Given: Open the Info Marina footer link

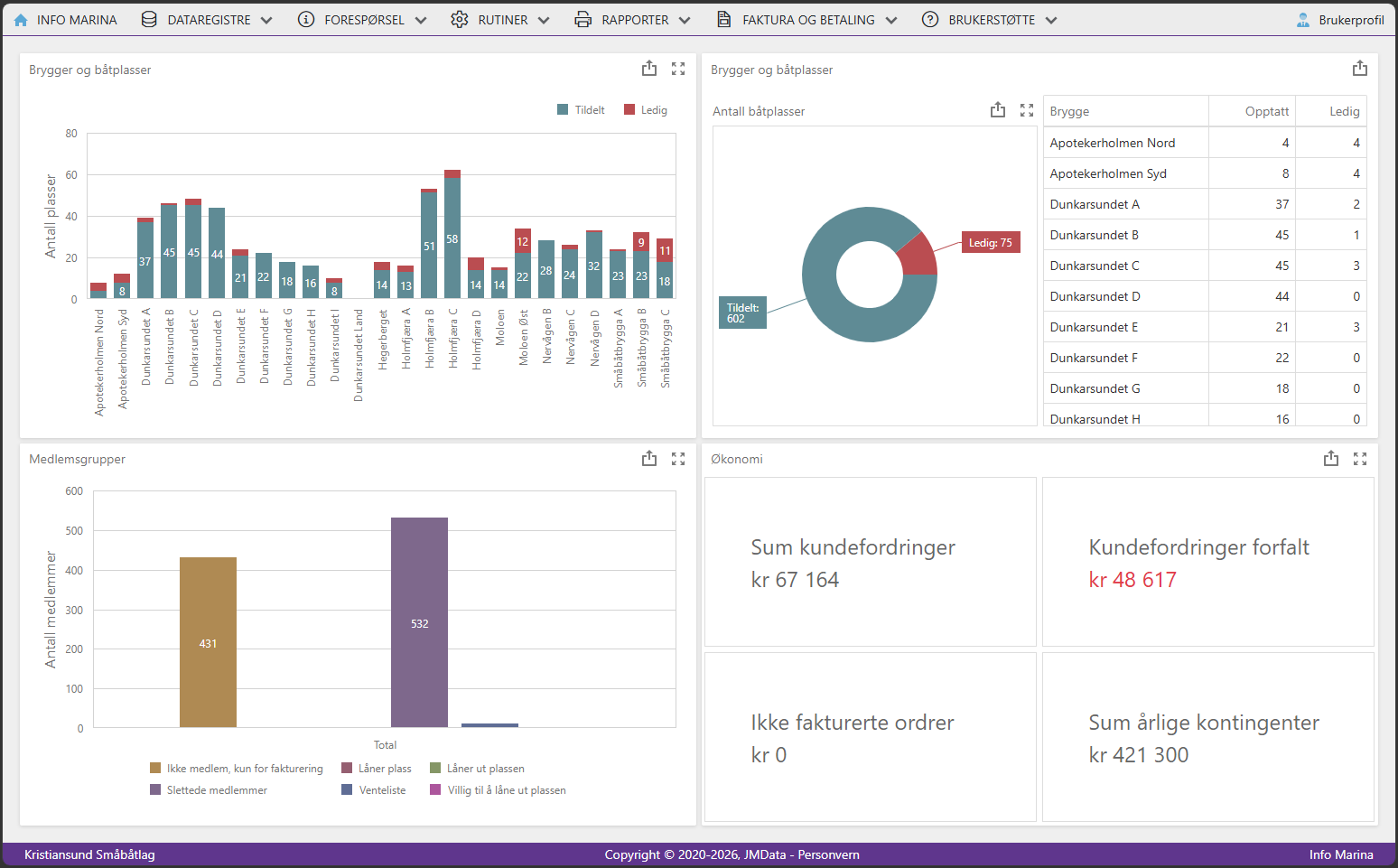Looking at the screenshot, I should pyautogui.click(x=1341, y=854).
